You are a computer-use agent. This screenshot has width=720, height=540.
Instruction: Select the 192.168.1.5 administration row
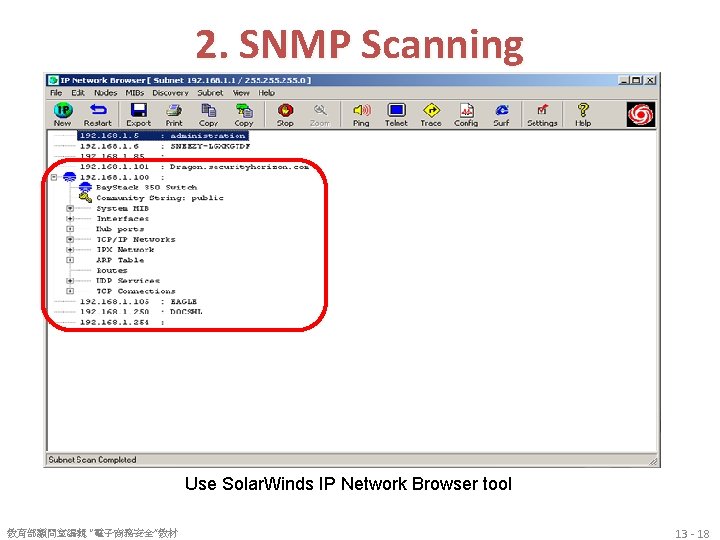click(x=163, y=135)
